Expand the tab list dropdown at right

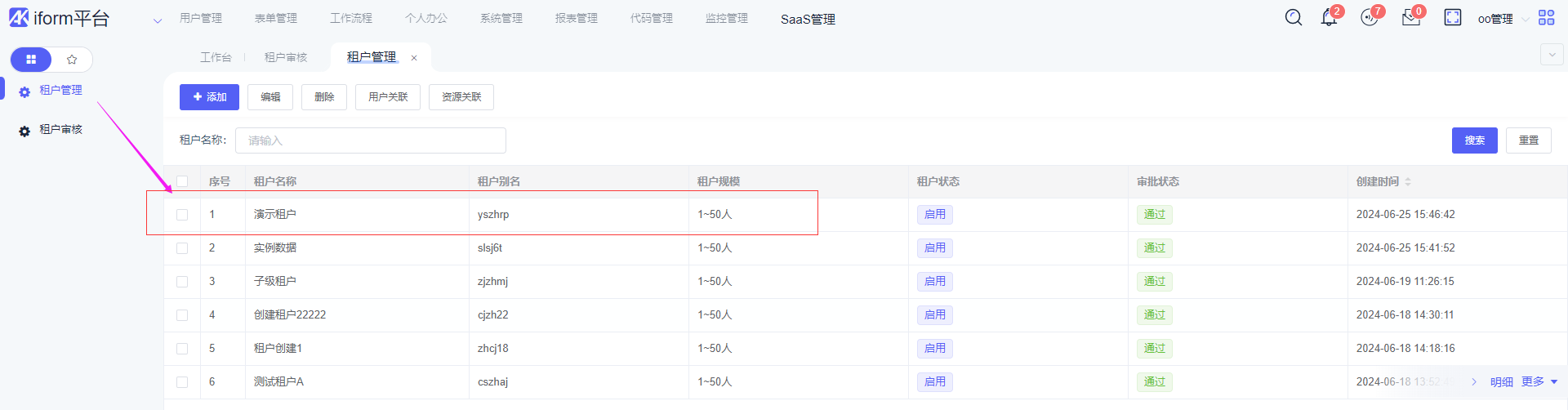coord(1551,55)
